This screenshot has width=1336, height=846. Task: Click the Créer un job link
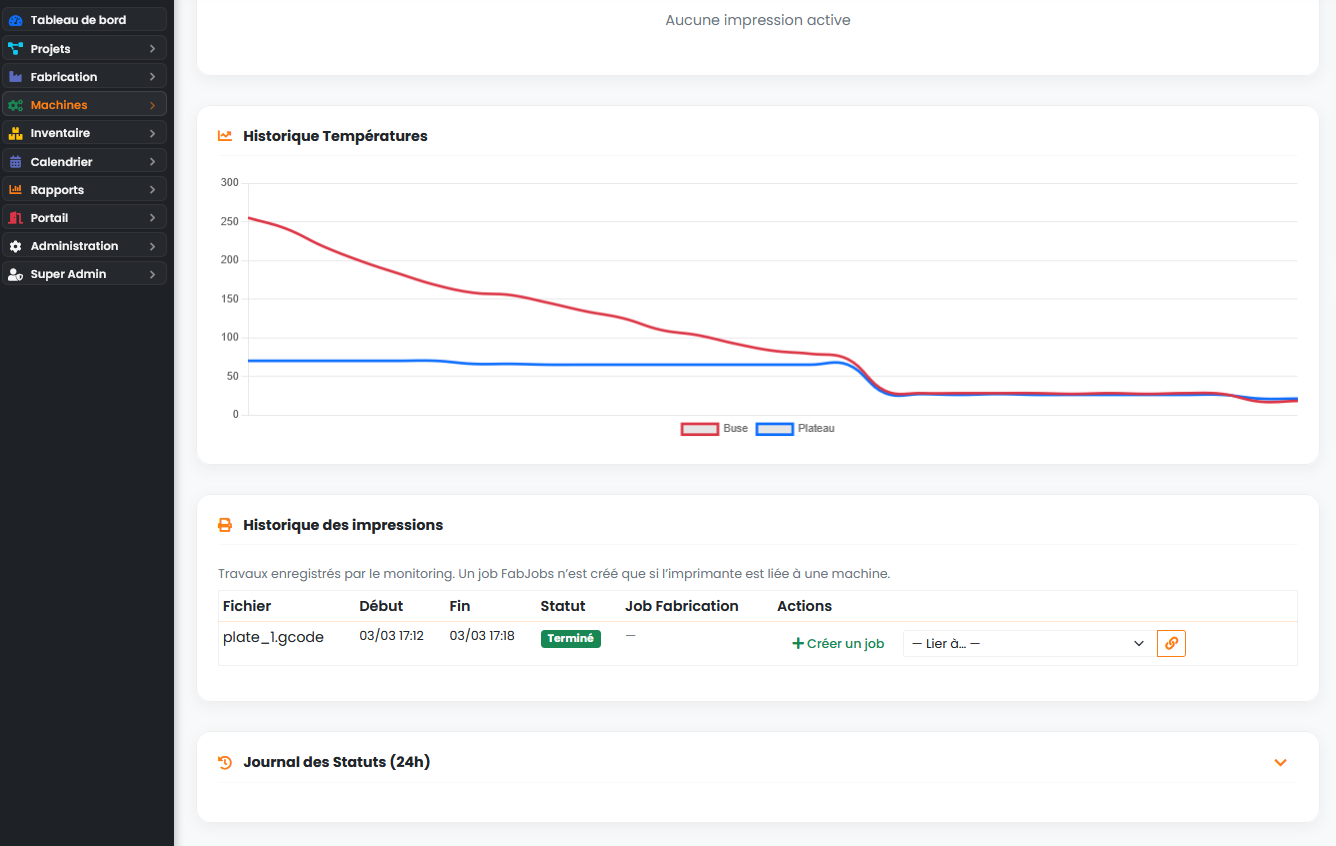(x=837, y=643)
